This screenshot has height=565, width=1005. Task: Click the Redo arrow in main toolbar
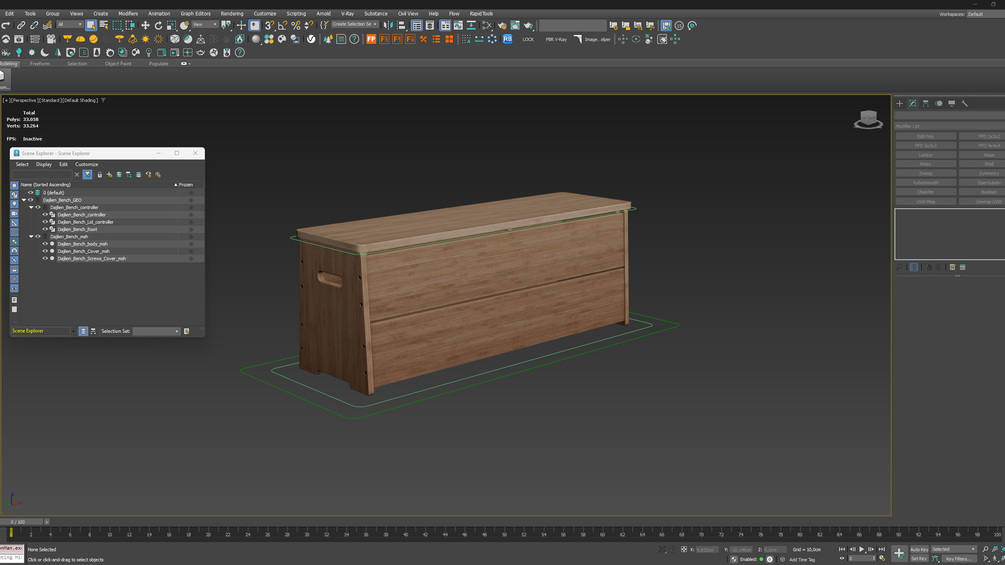[6, 26]
